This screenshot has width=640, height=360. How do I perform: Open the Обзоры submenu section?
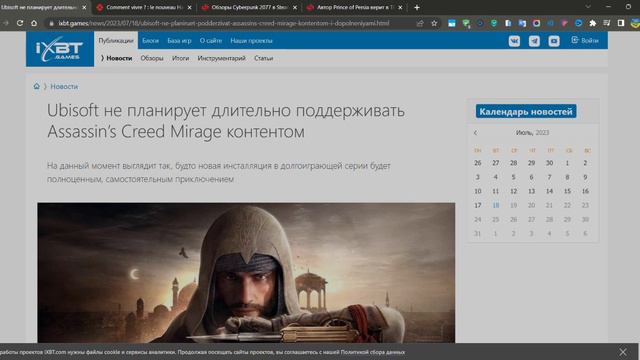[x=152, y=58]
